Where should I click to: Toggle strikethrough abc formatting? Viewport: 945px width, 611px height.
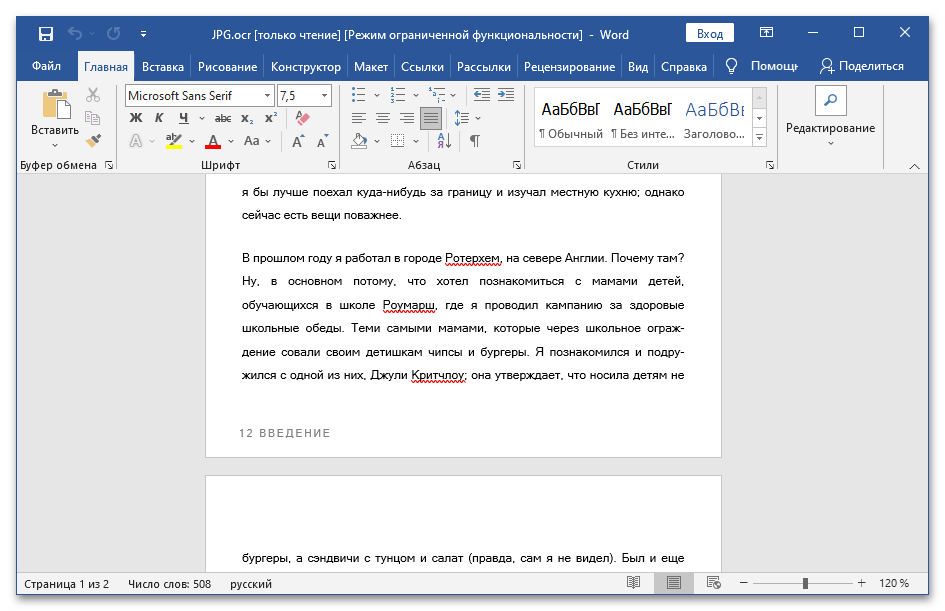coord(223,118)
